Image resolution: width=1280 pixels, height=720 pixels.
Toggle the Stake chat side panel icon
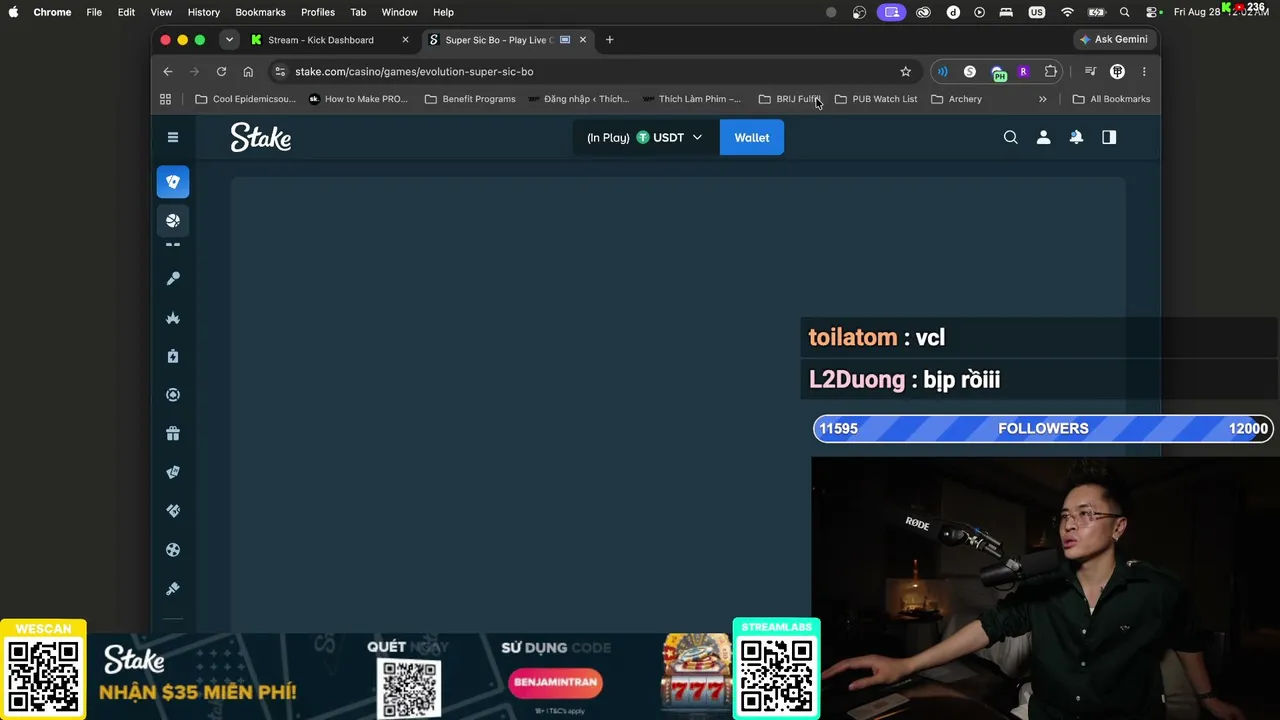[x=1109, y=137]
